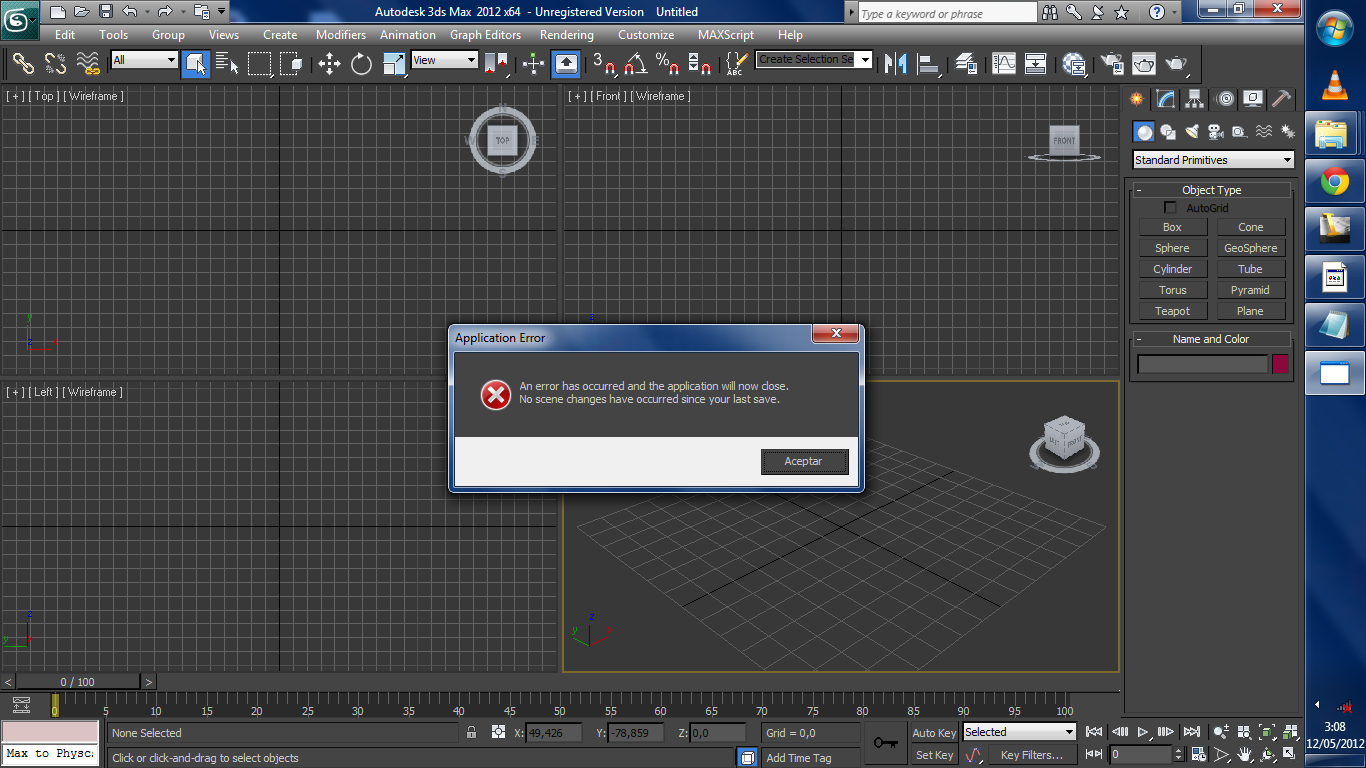Click the object name input field
This screenshot has width=1366, height=768.
1202,365
